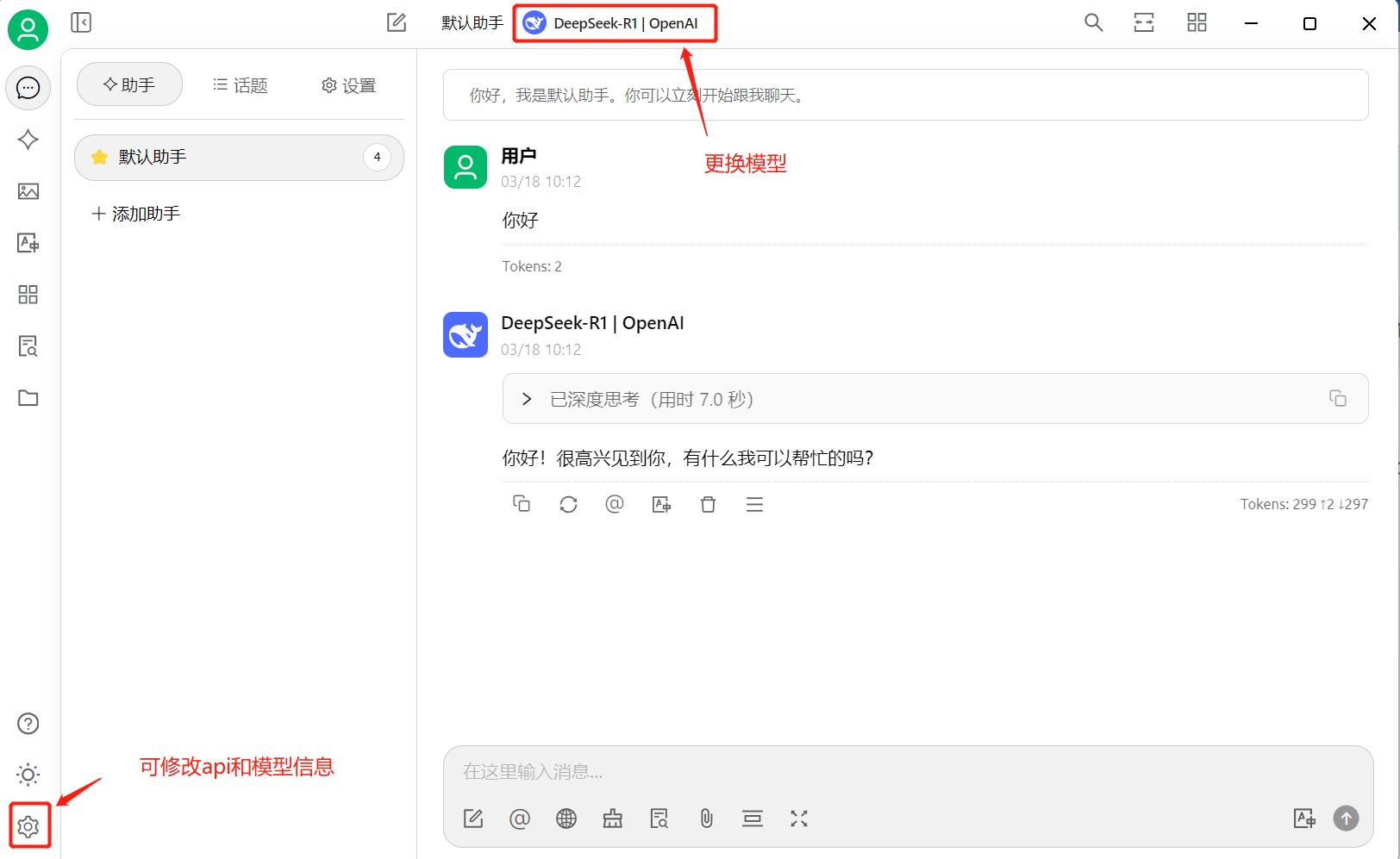Open the message more-options menu
The height and width of the screenshot is (859, 1400).
tap(754, 504)
